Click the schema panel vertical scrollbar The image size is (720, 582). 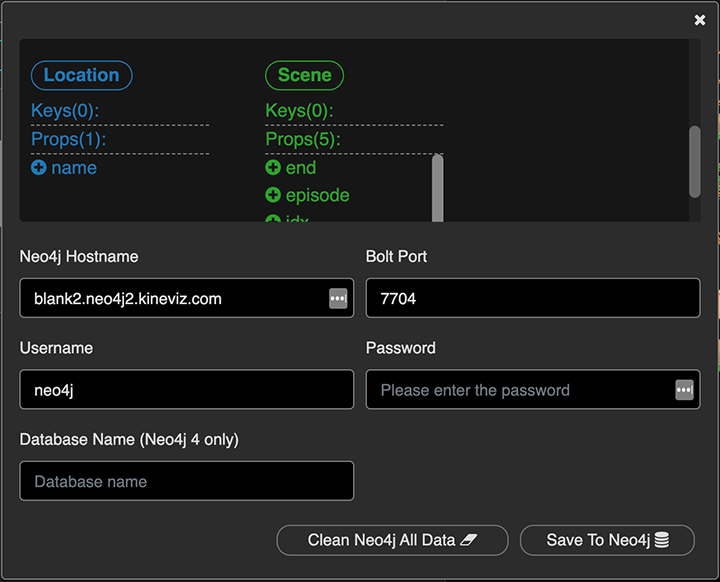click(694, 162)
